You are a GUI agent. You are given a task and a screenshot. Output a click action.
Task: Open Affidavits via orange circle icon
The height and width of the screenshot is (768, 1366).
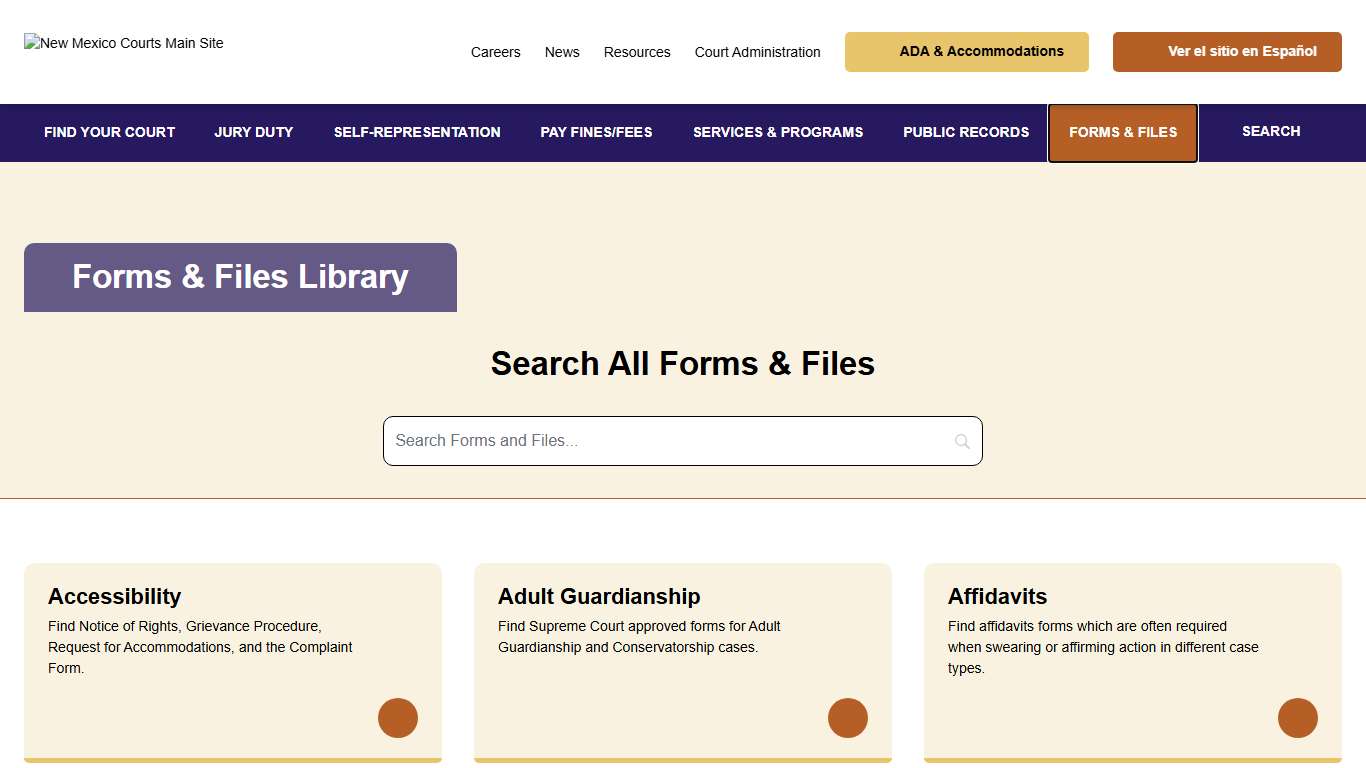(1298, 718)
